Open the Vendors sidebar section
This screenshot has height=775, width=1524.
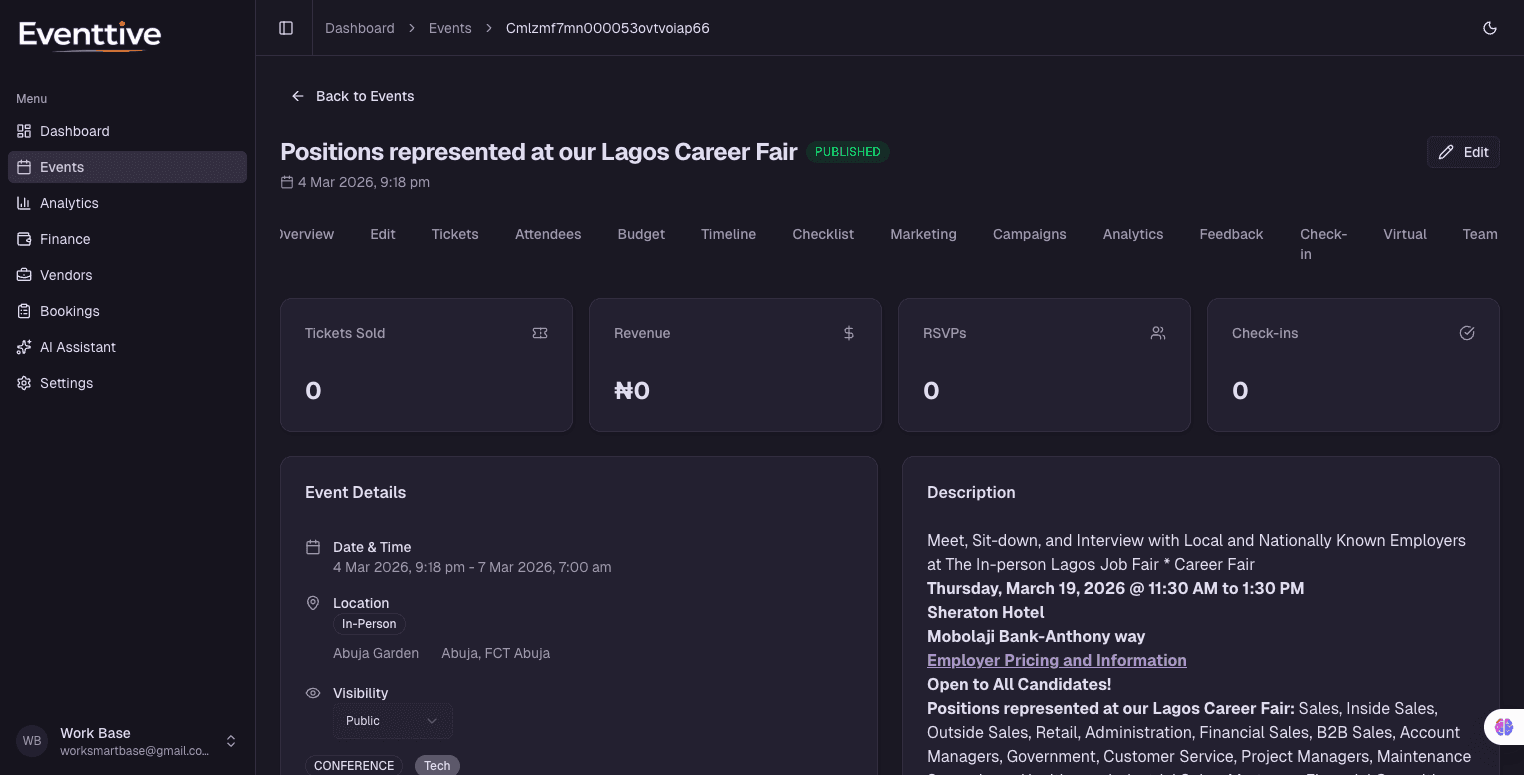[x=66, y=275]
